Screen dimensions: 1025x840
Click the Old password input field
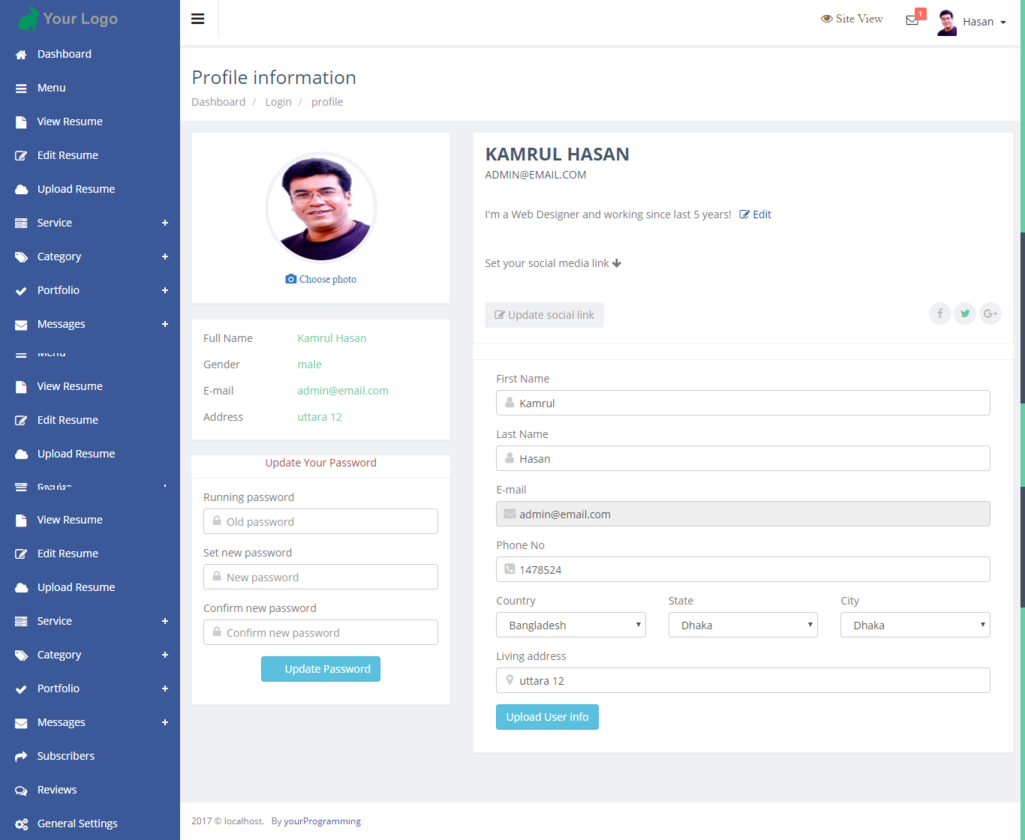[321, 522]
